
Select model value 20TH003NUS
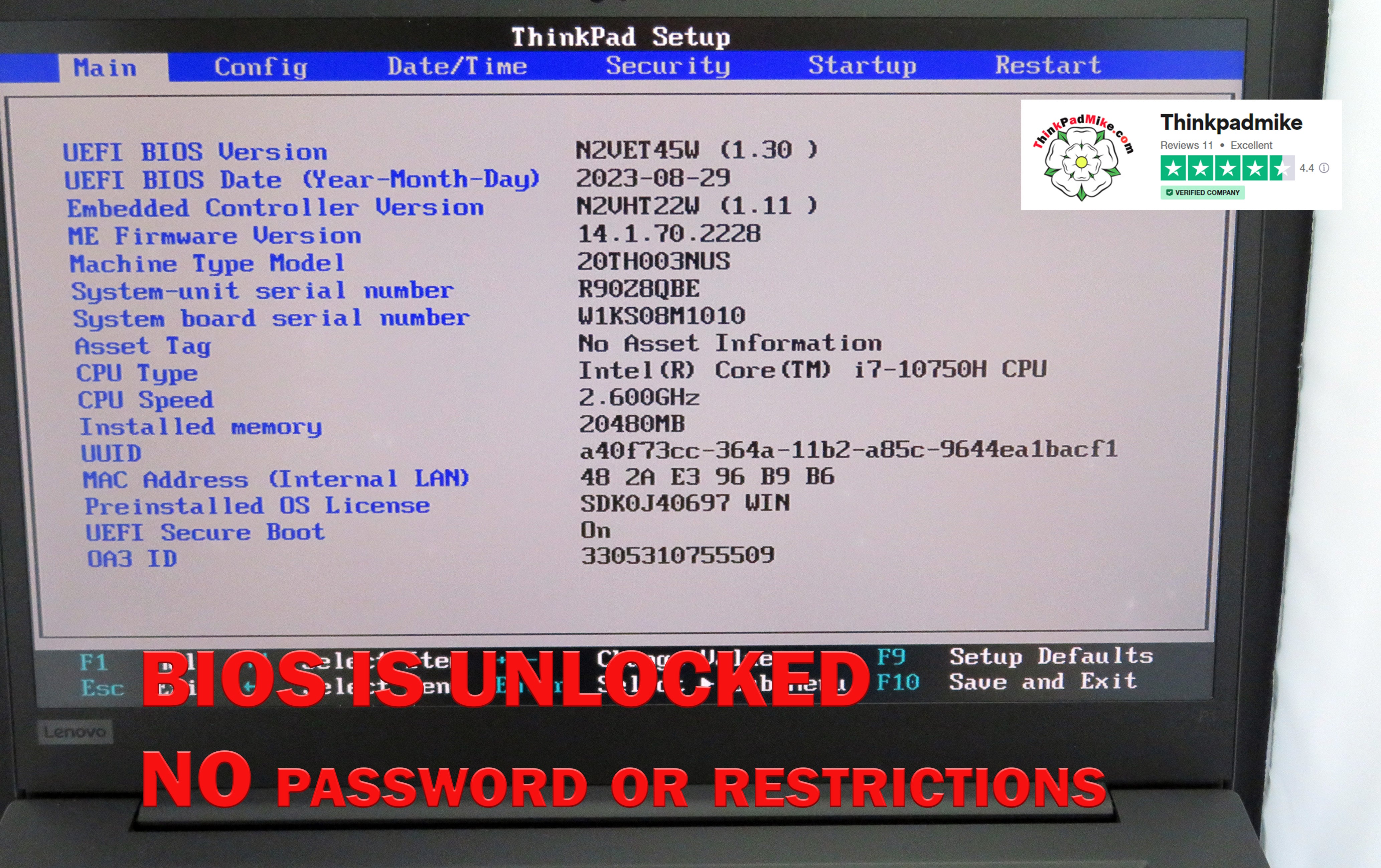[x=654, y=261]
